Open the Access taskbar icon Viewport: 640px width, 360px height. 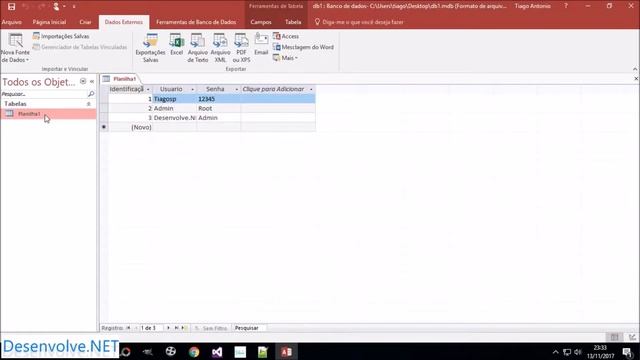(287, 352)
